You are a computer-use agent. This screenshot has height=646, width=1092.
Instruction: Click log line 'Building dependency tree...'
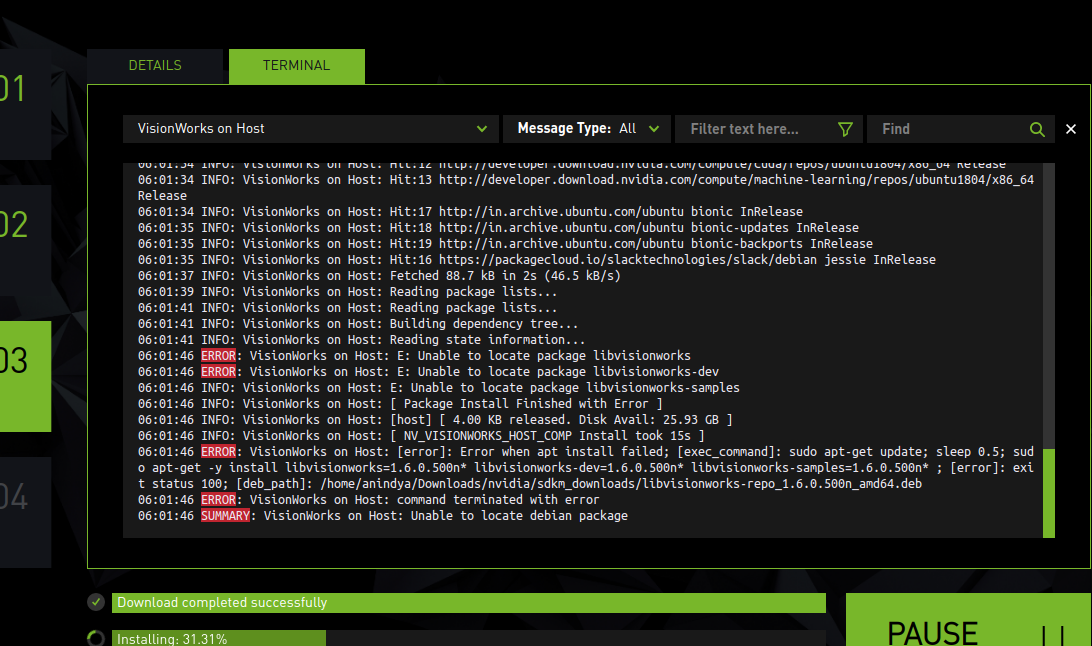click(x=358, y=324)
